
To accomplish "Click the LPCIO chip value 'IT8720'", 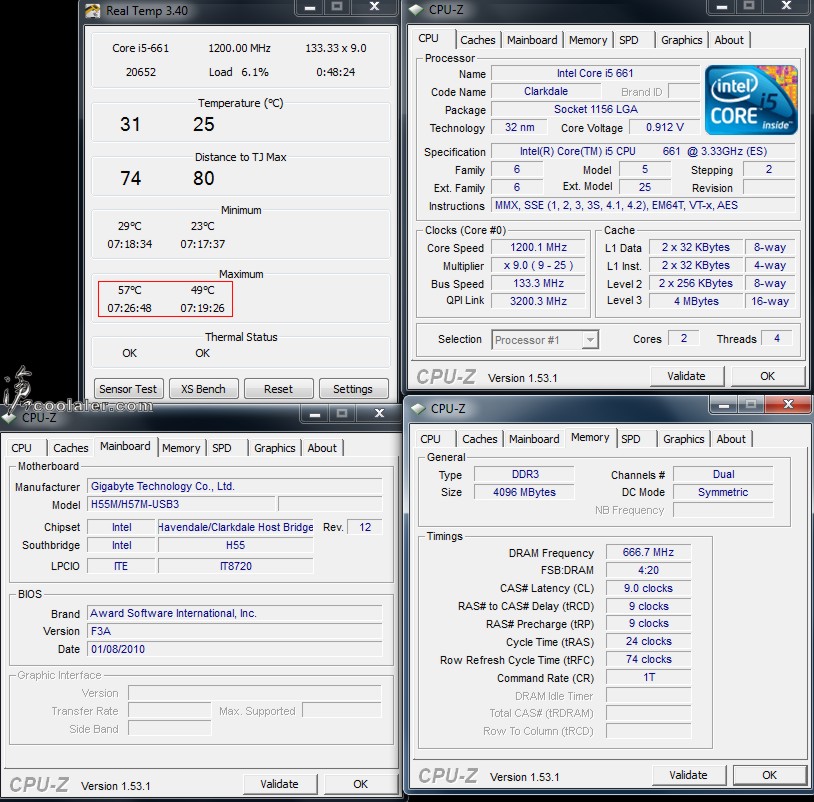I will click(236, 566).
